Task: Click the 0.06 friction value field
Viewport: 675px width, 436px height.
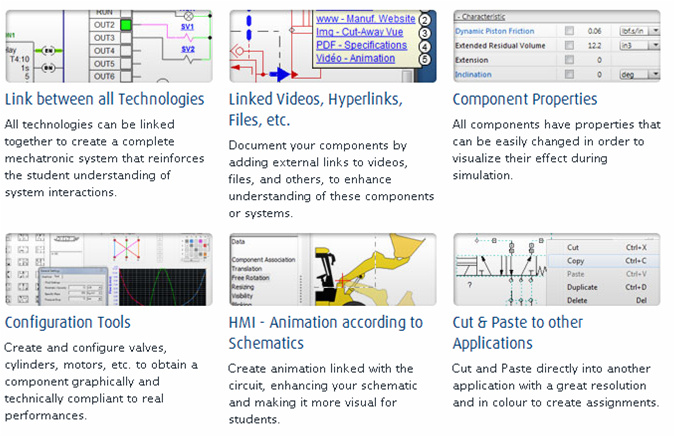Action: tap(594, 31)
